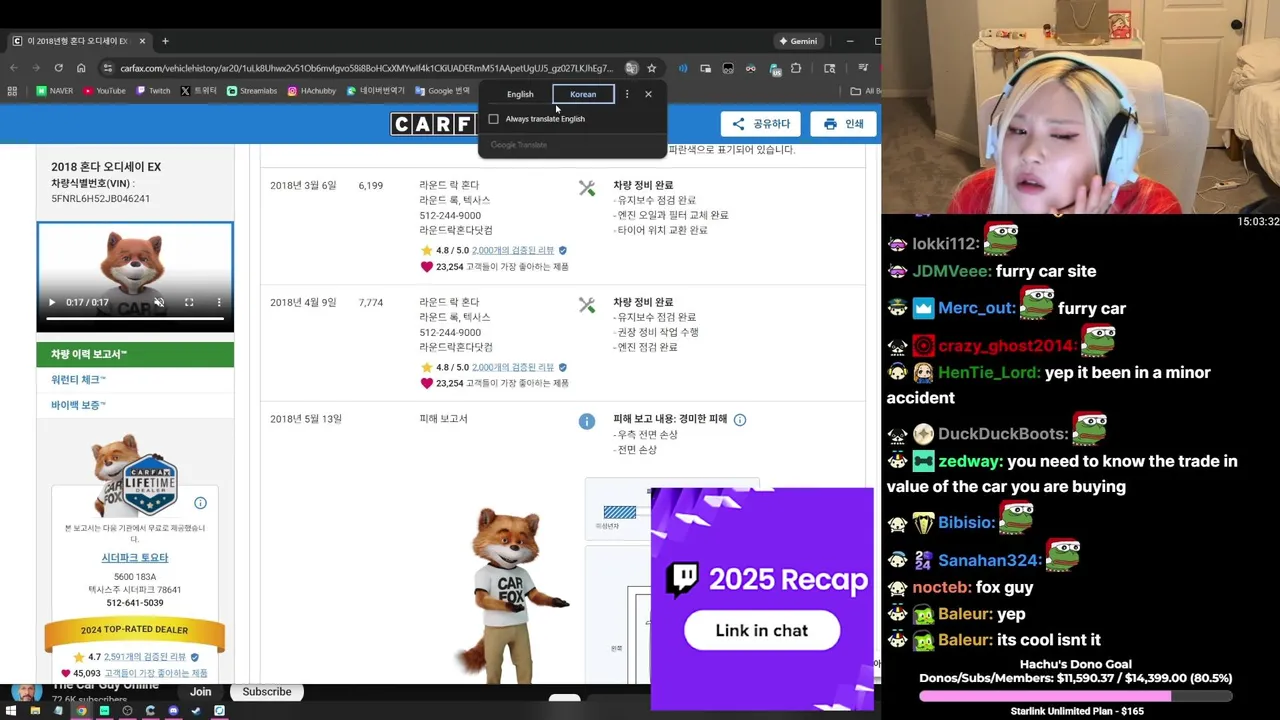
Task: Click donation goal progress bar
Action: point(1075,695)
